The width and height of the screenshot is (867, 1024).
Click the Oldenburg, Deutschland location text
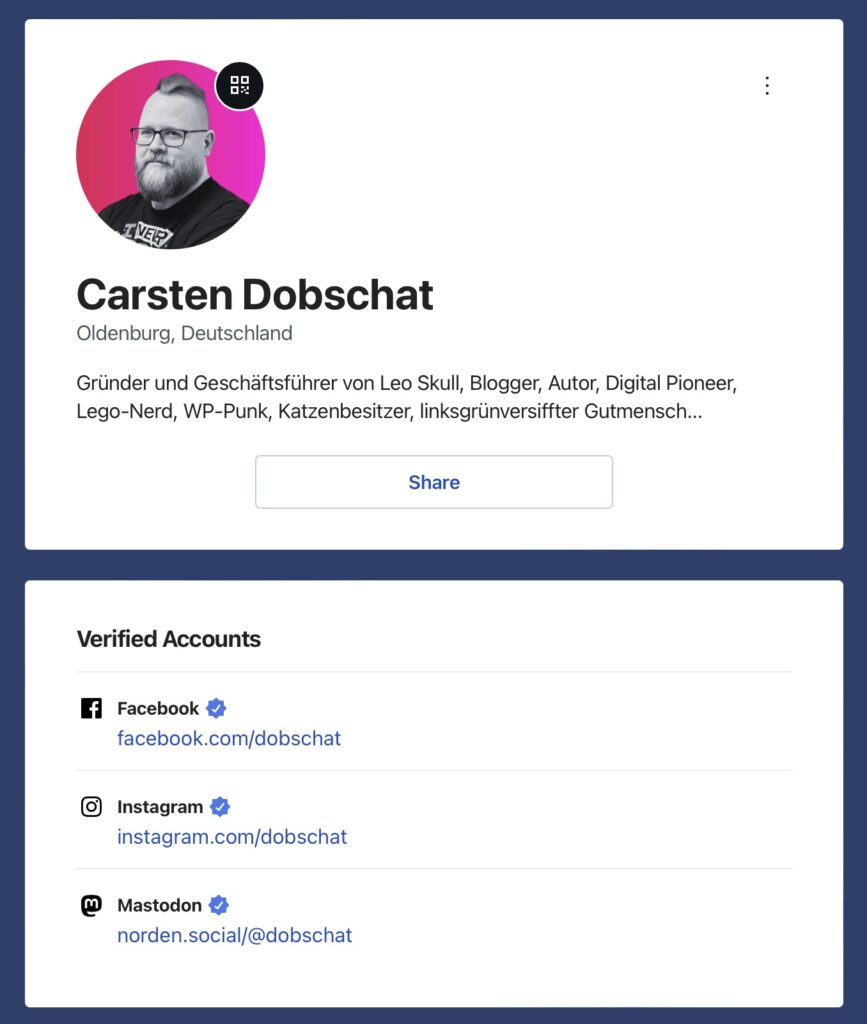(x=184, y=334)
